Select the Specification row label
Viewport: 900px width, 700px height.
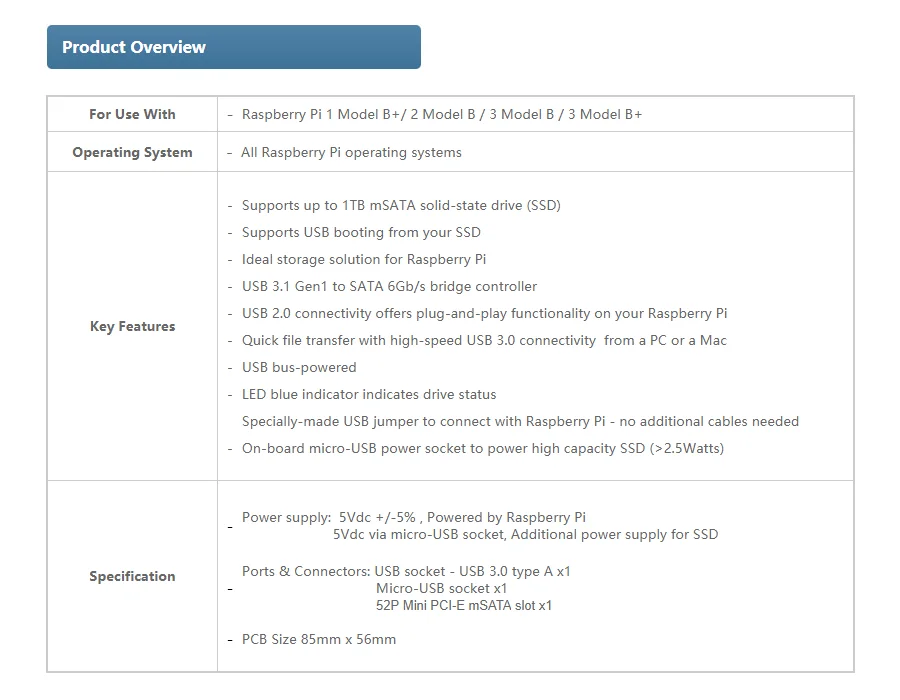tap(132, 576)
